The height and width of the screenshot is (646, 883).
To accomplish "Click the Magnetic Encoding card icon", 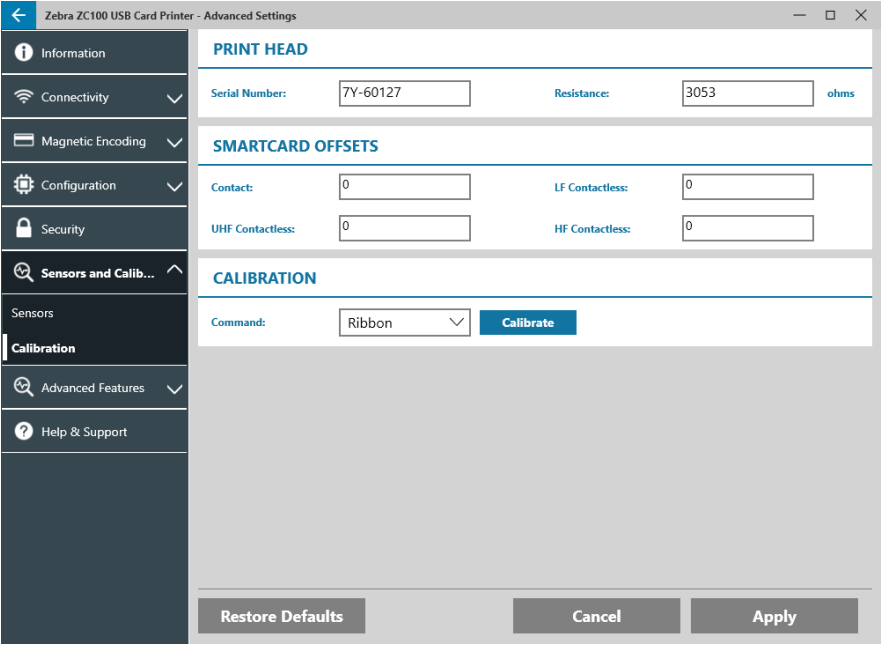I will point(23,141).
